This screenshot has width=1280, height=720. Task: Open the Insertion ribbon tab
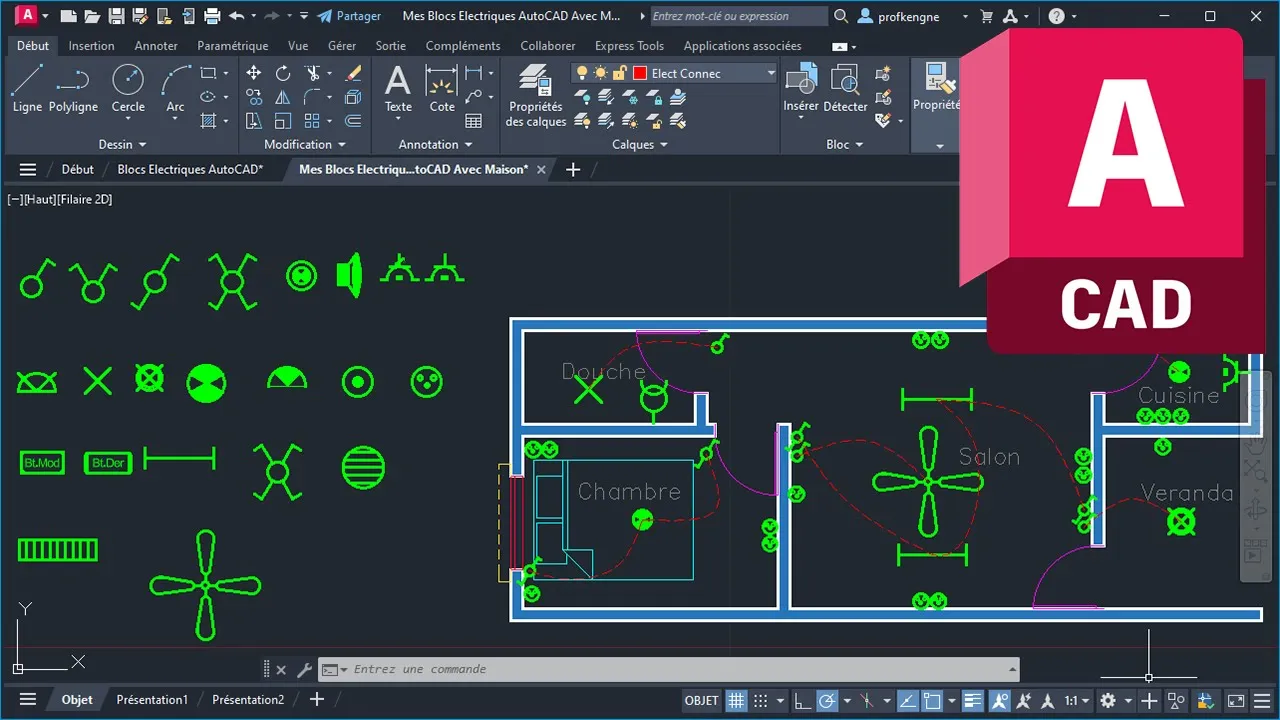pyautogui.click(x=91, y=46)
